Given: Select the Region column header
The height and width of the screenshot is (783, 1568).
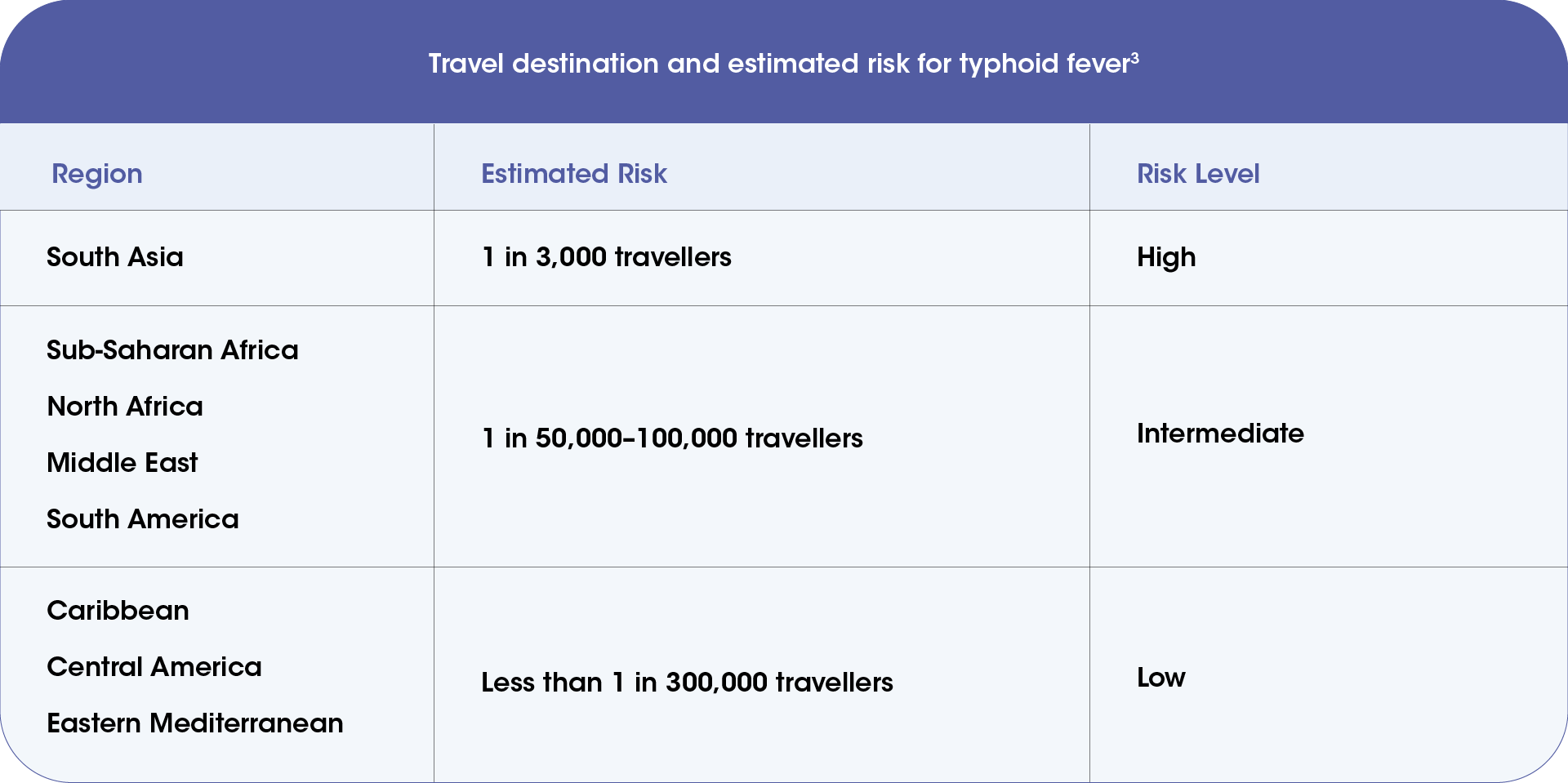Looking at the screenshot, I should click(97, 174).
